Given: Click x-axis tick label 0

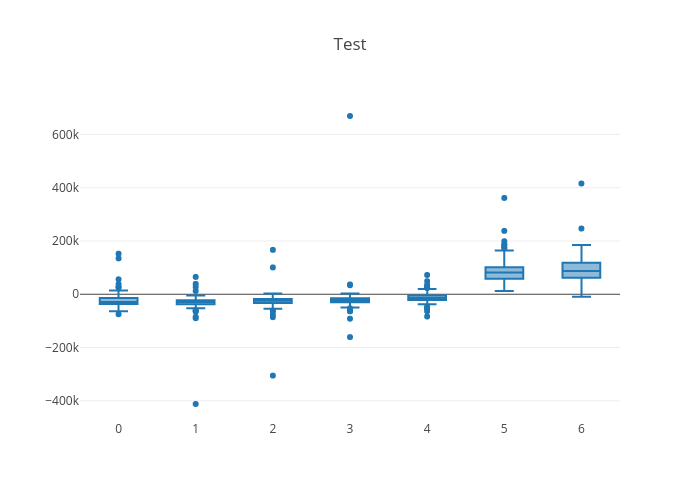Looking at the screenshot, I should click(118, 428).
